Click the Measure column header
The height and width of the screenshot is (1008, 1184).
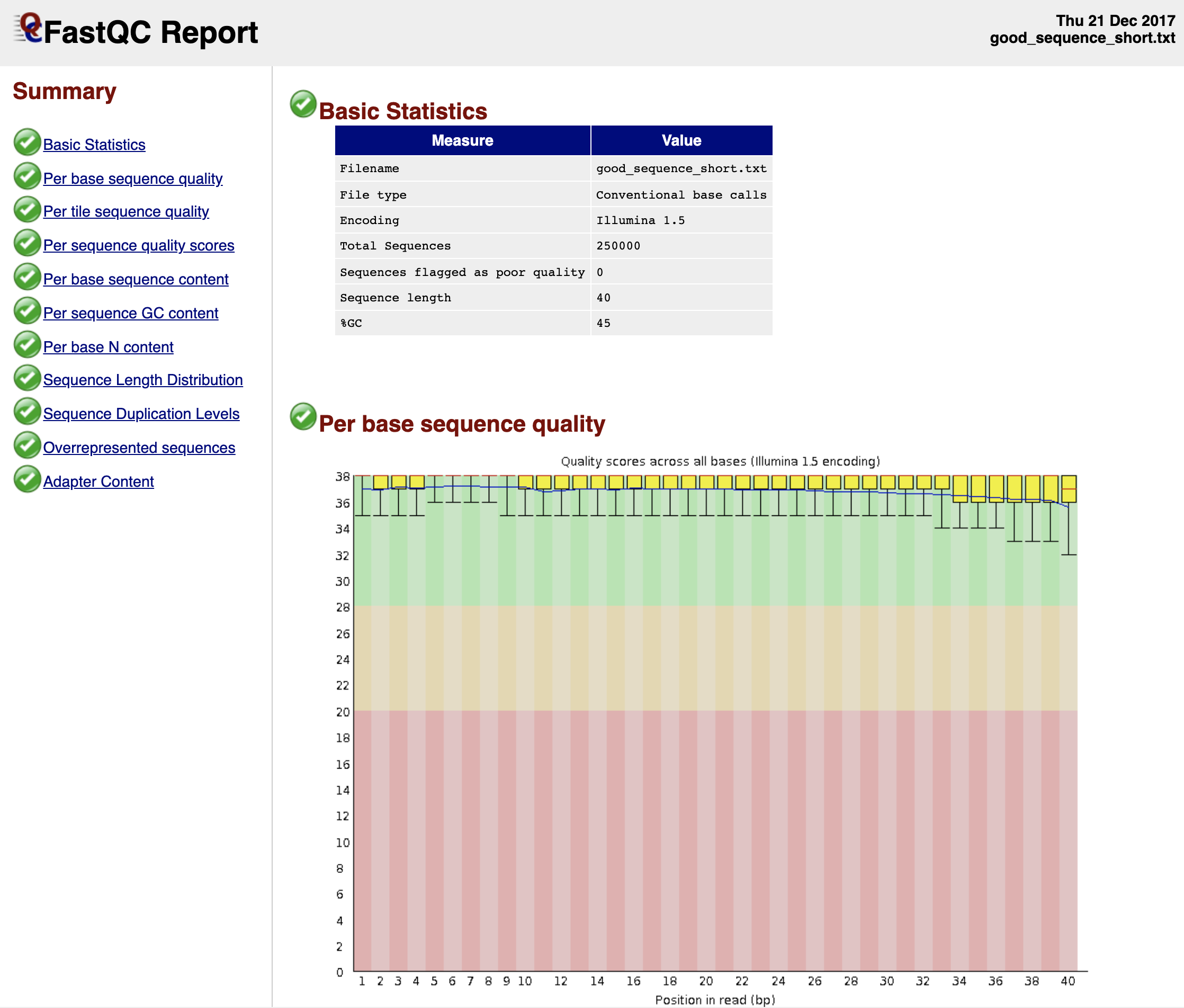pos(462,140)
